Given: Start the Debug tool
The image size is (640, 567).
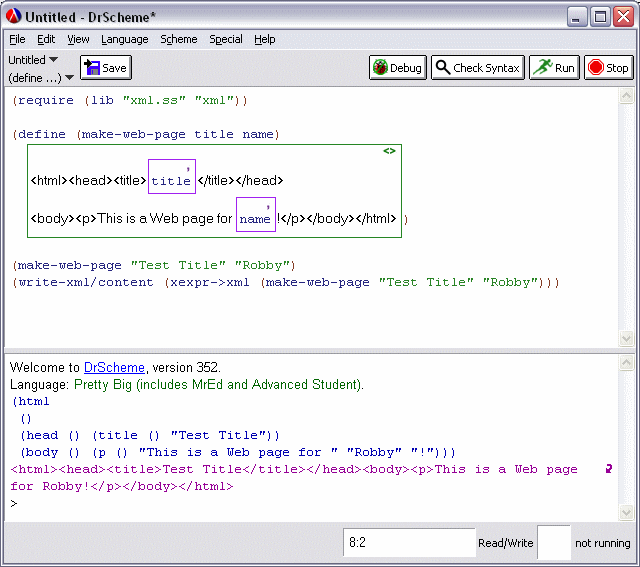Looking at the screenshot, I should click(398, 68).
